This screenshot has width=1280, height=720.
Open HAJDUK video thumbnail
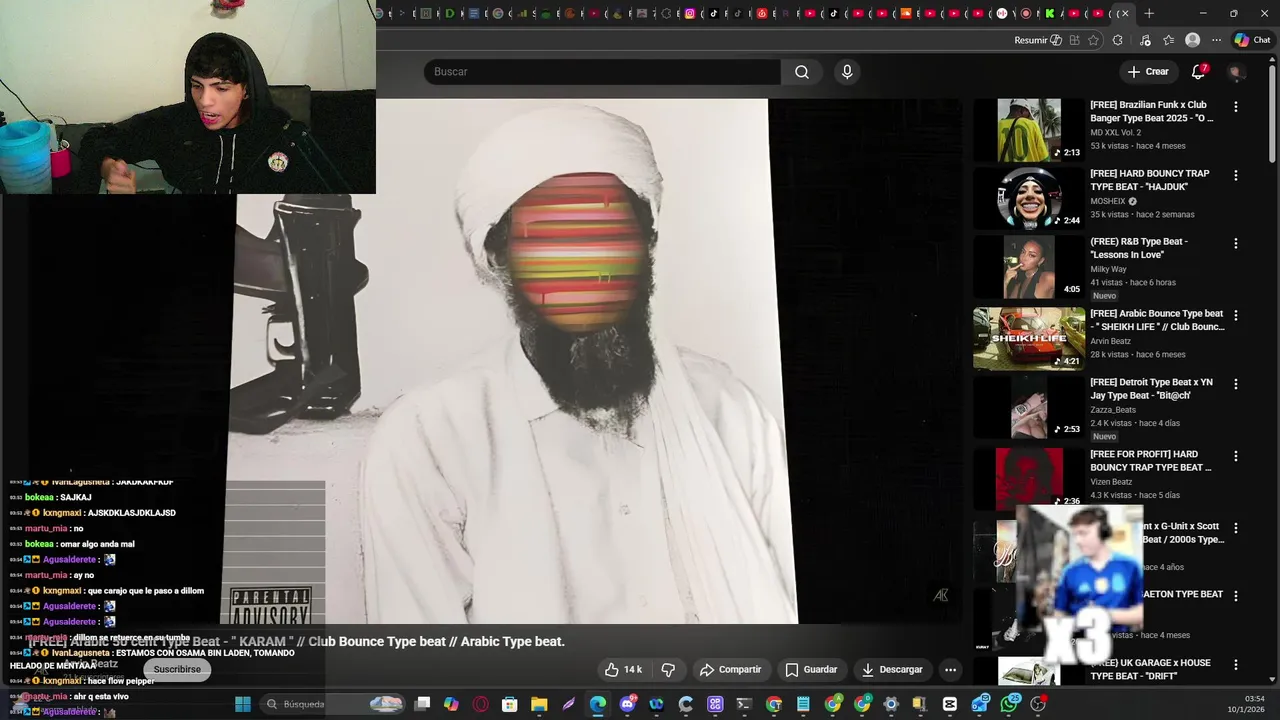1029,198
